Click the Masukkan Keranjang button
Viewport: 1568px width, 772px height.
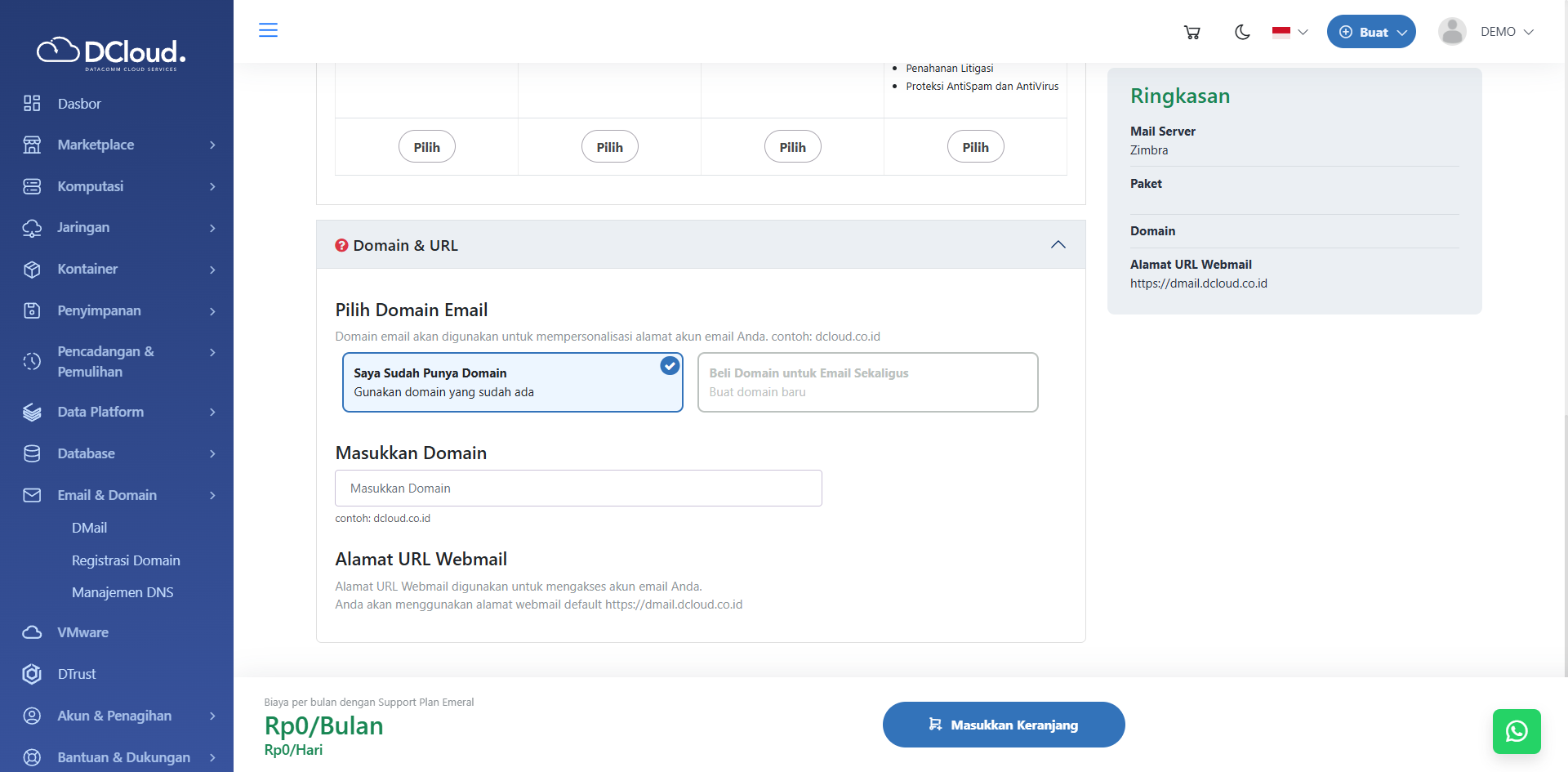pyautogui.click(x=1003, y=725)
